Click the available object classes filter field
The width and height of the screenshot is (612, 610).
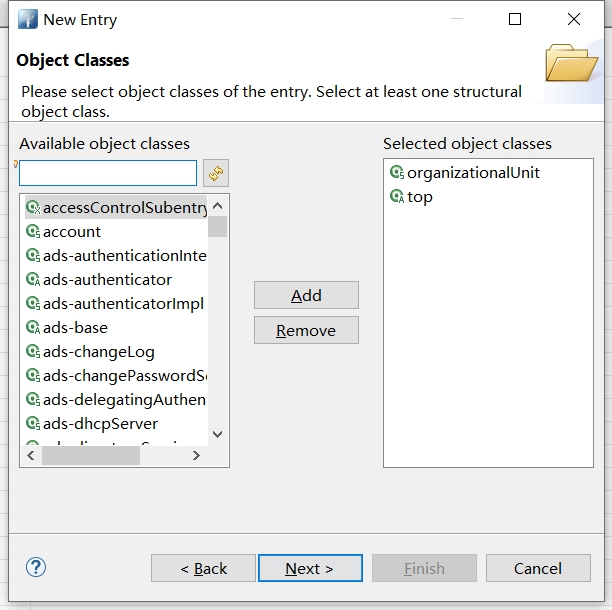click(x=108, y=173)
